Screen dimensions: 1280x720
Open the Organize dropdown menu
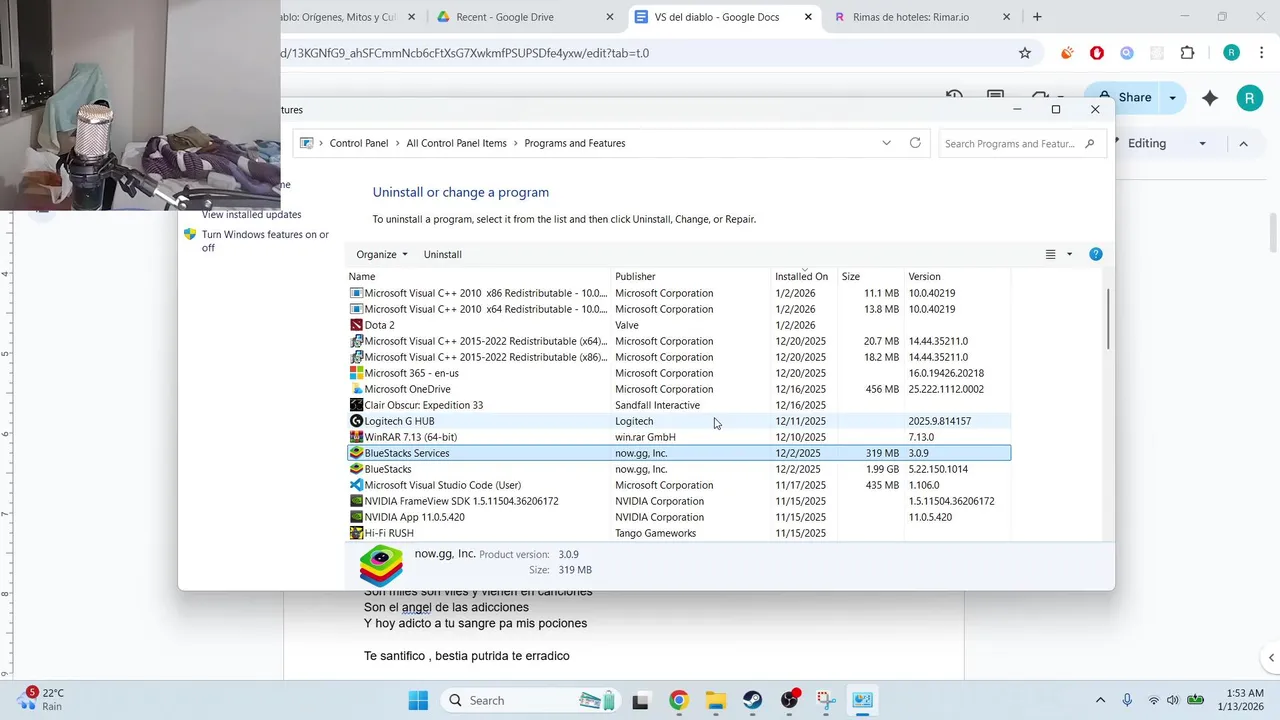click(x=382, y=254)
